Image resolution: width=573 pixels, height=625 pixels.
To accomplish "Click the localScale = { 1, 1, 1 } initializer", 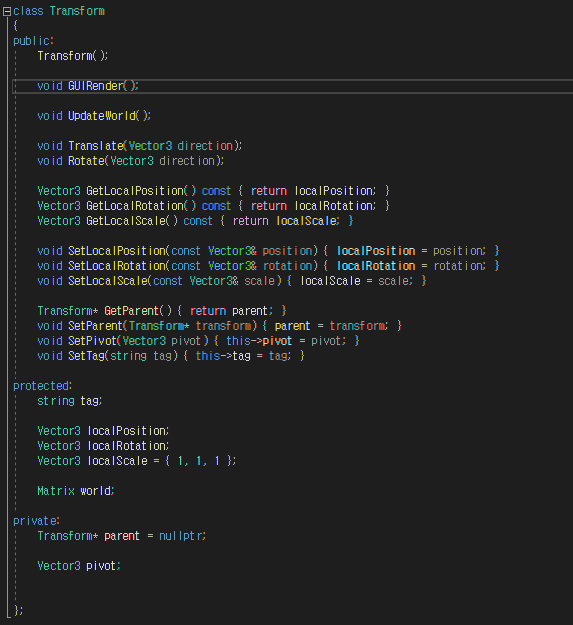I will [161, 461].
